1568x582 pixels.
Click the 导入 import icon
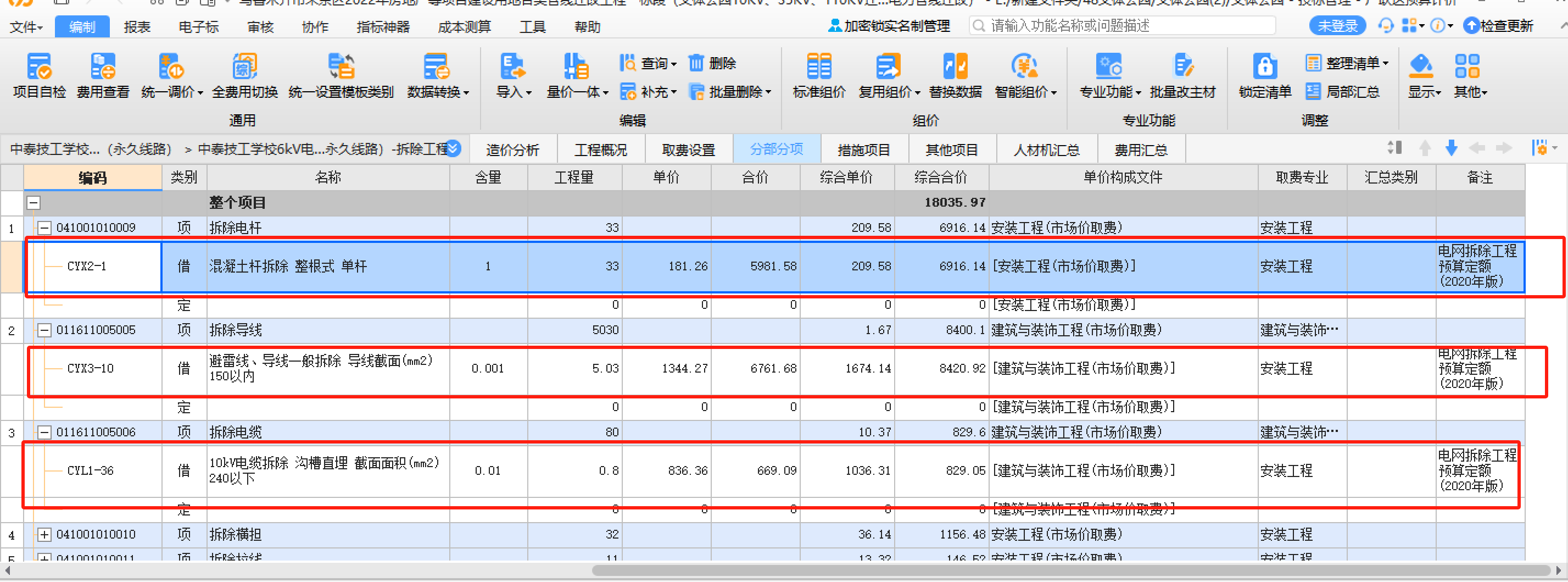[512, 66]
